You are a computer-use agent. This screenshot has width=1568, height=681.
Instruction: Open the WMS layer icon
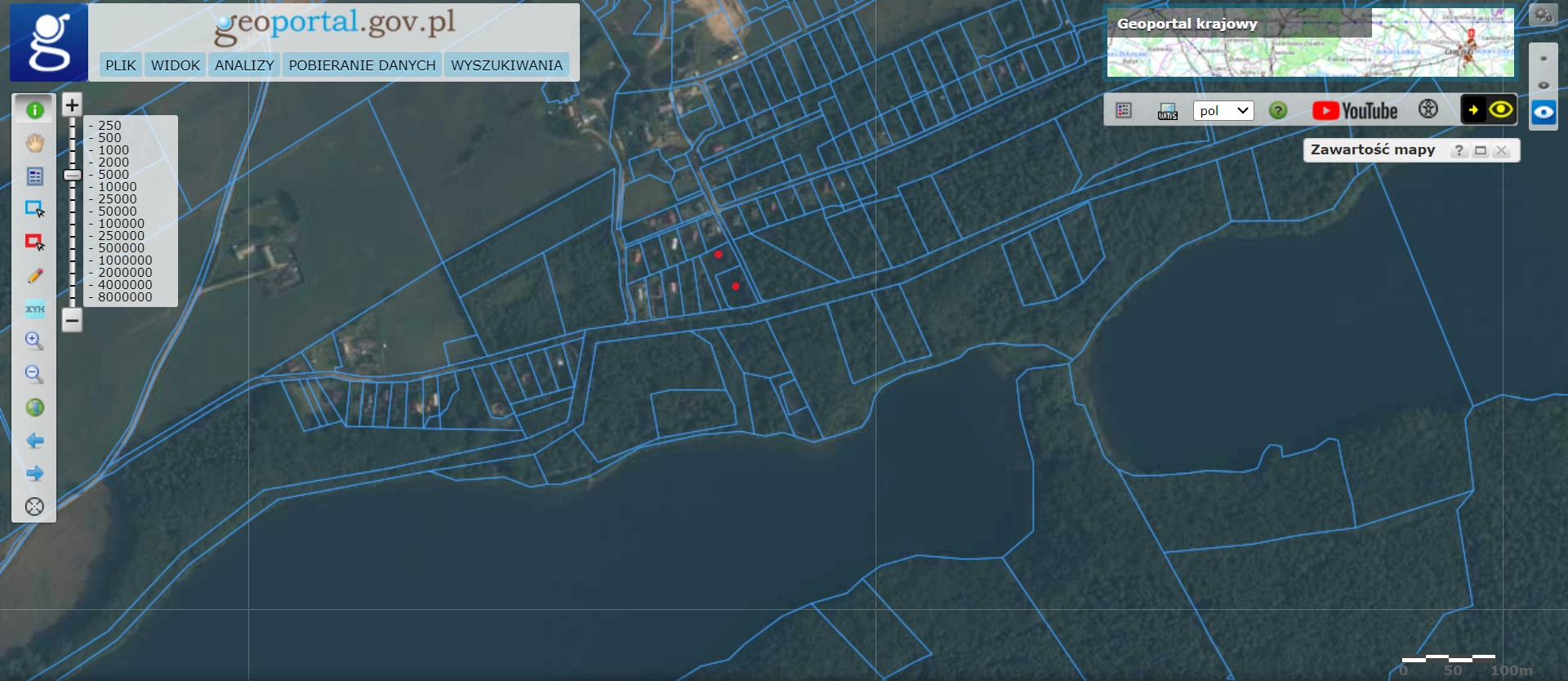(1167, 111)
